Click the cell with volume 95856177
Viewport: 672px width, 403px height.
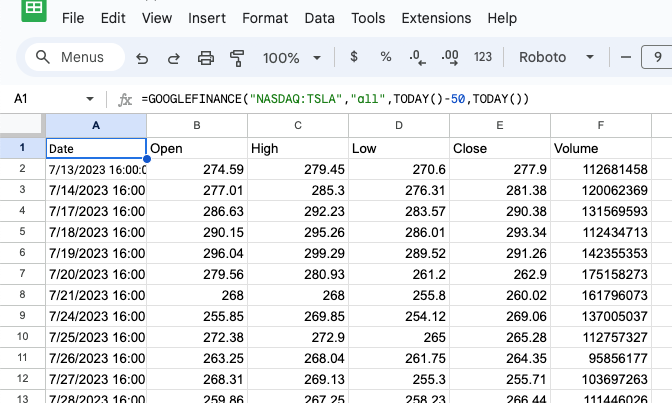600,358
